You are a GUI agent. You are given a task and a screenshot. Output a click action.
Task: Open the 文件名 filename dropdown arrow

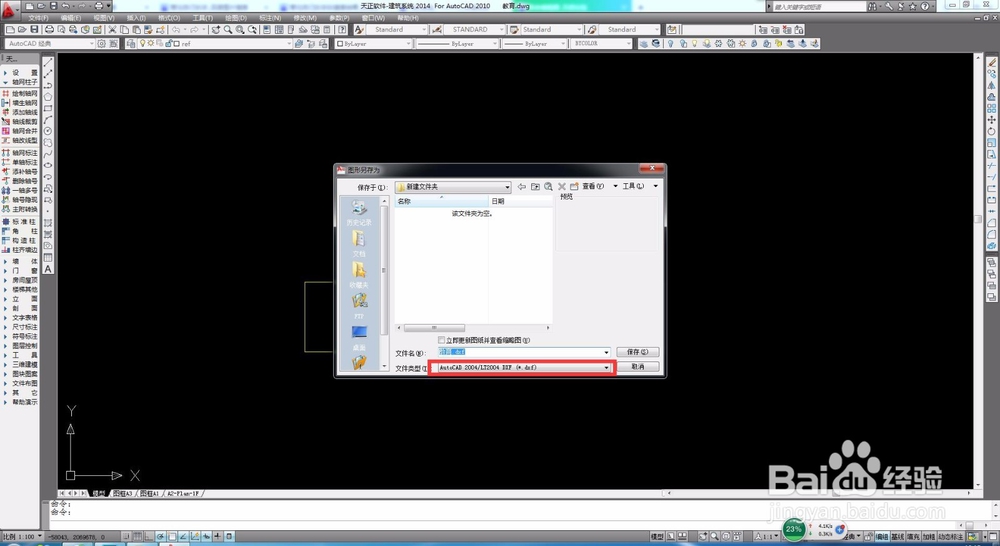606,352
